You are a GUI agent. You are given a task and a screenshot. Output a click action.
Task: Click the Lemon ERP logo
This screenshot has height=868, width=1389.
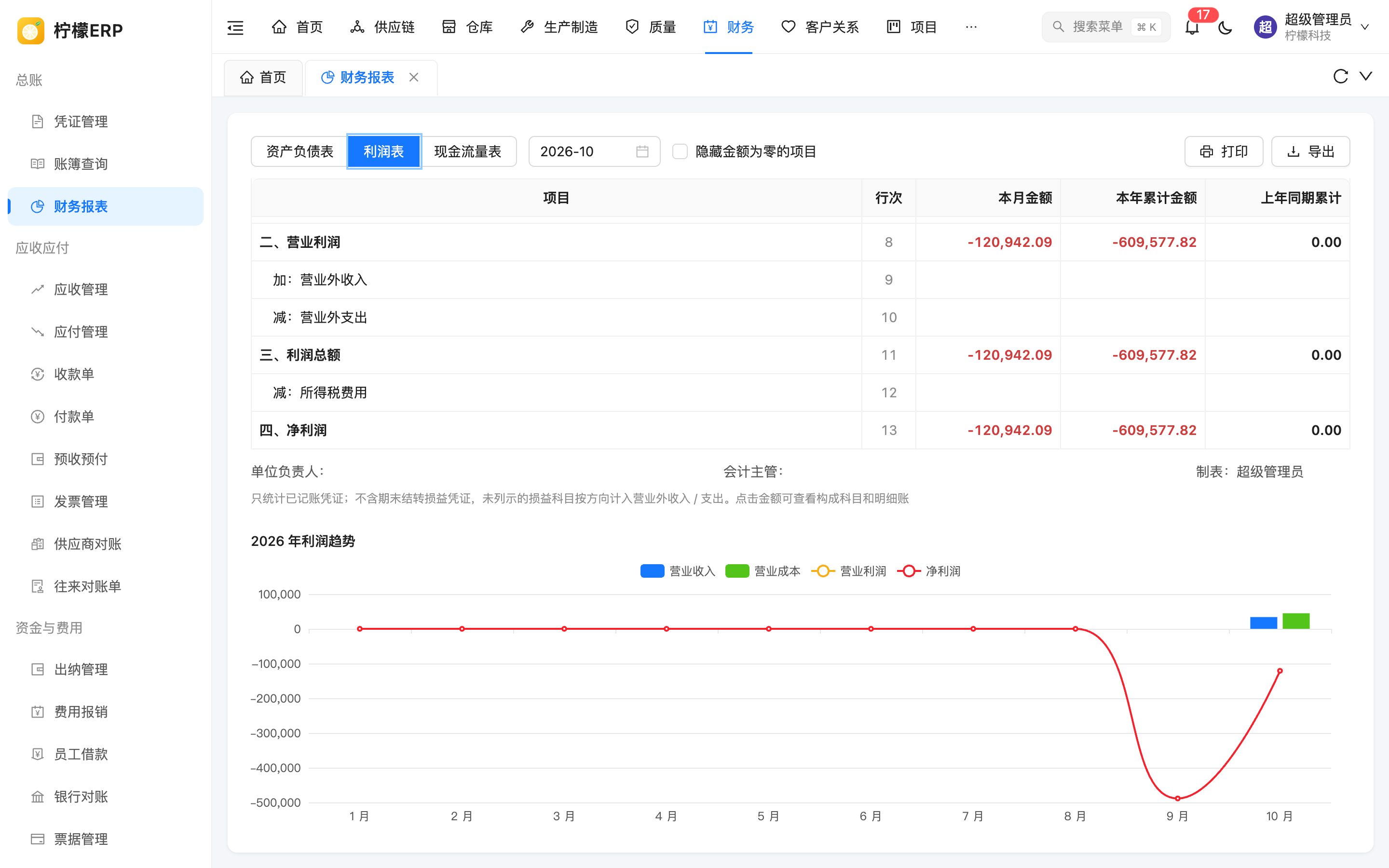pyautogui.click(x=31, y=30)
